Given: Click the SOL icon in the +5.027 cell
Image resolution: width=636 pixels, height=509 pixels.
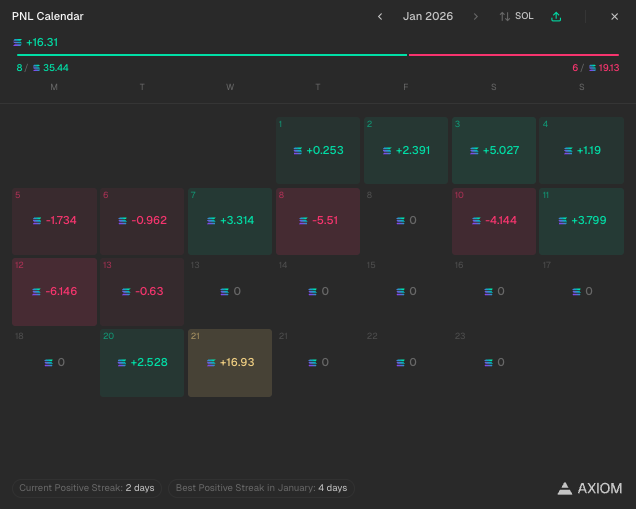Looking at the screenshot, I should tap(474, 151).
